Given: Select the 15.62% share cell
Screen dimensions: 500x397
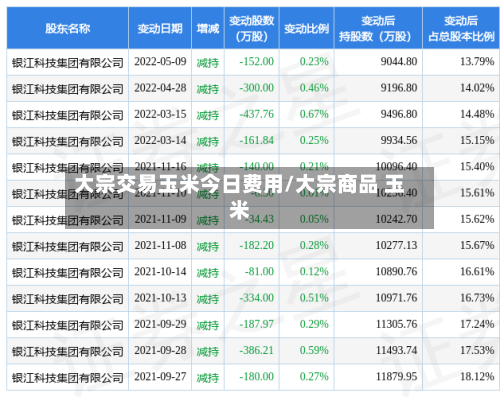Looking at the screenshot, I should [477, 219].
